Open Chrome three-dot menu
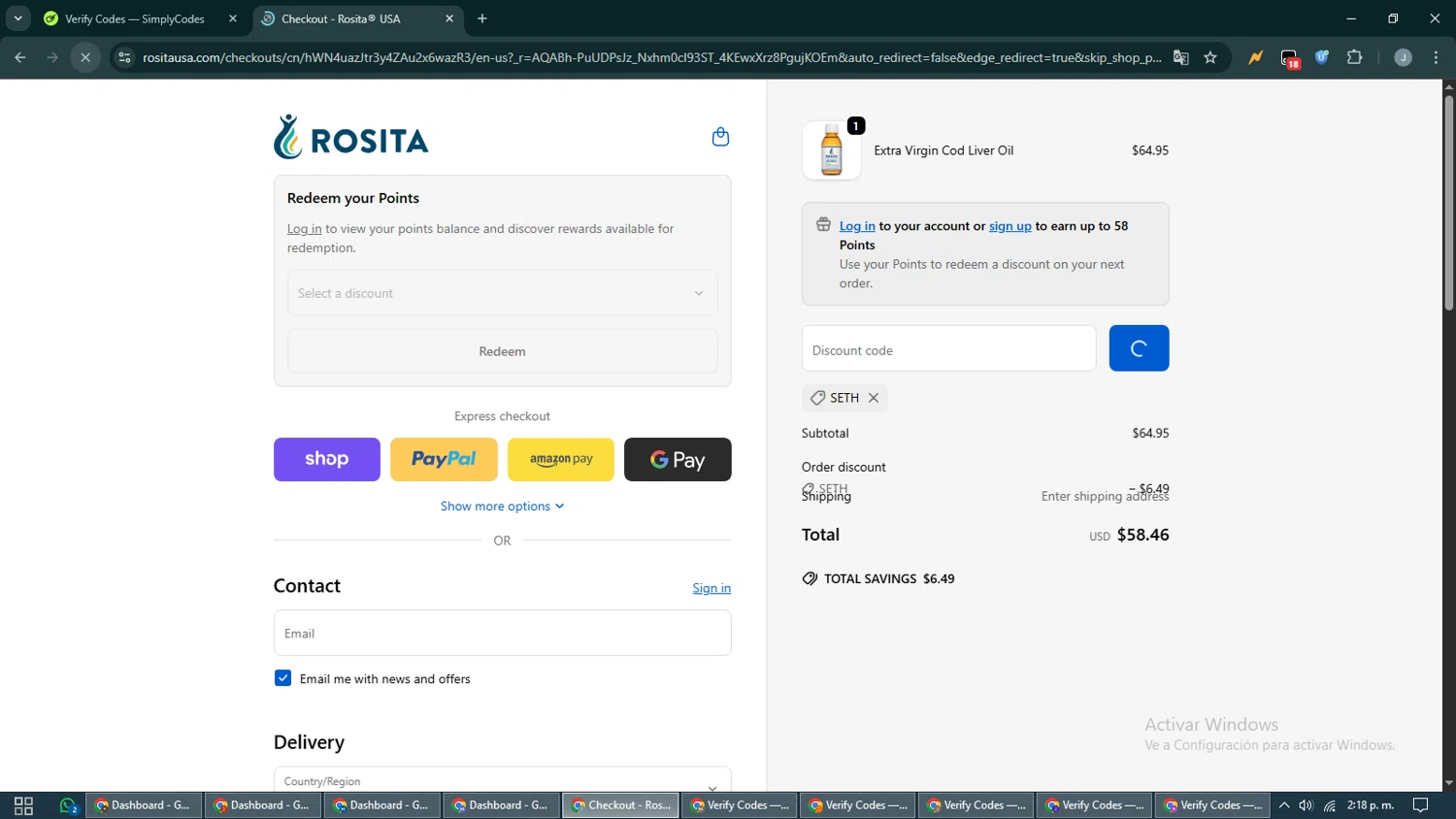This screenshot has height=819, width=1456. [x=1437, y=57]
